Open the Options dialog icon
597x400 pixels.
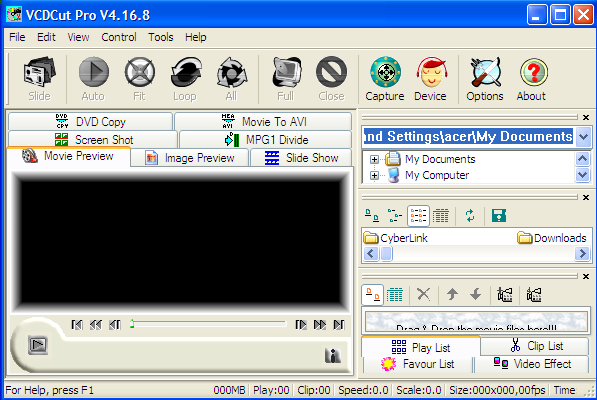[x=485, y=79]
